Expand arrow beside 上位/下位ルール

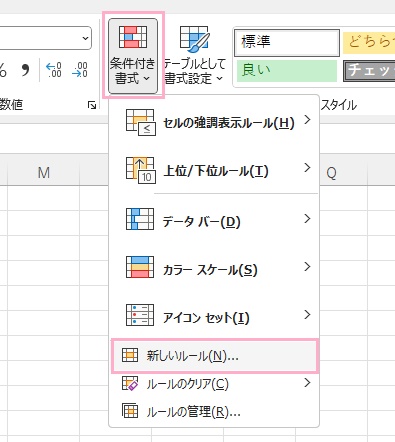tap(307, 167)
